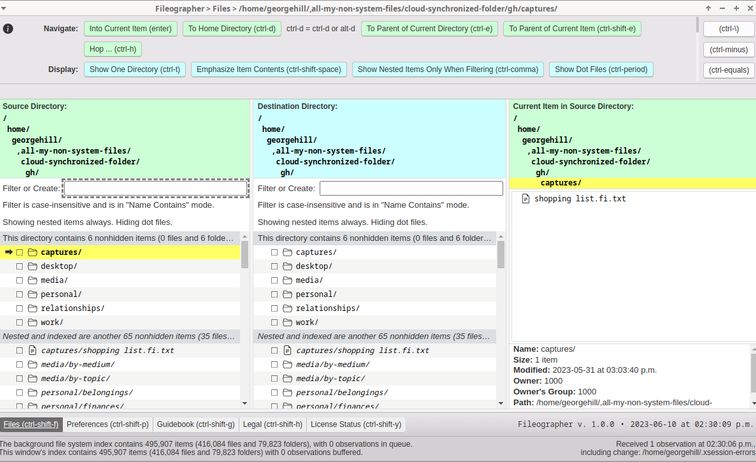This screenshot has width=756, height=462.
Task: Click folder icon of media/ in destination list
Action: (x=287, y=280)
